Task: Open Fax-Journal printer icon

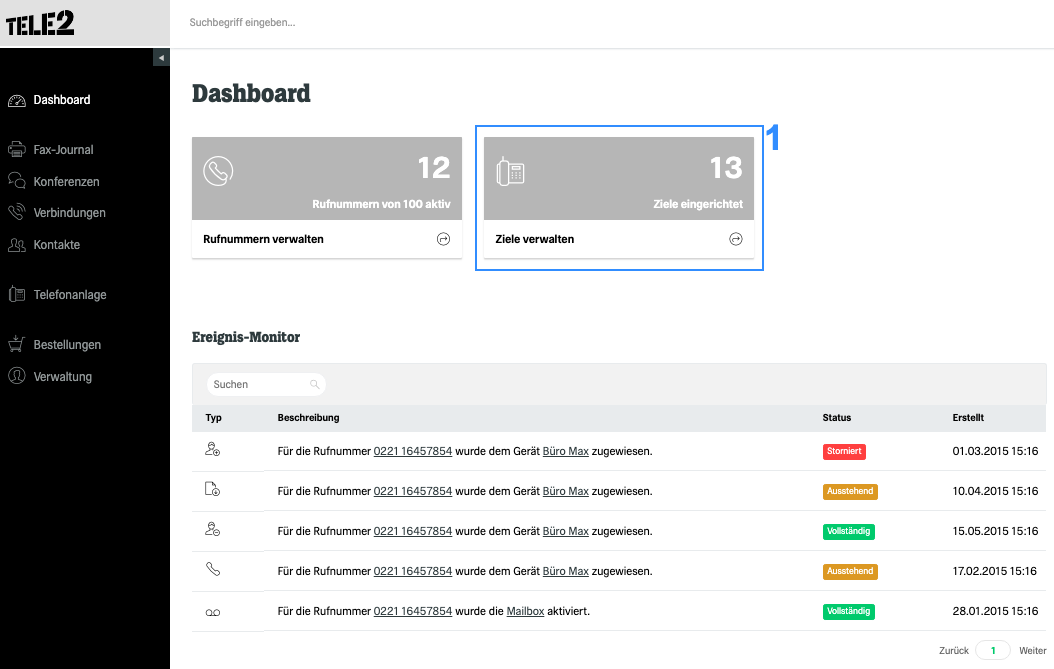Action: [x=17, y=149]
